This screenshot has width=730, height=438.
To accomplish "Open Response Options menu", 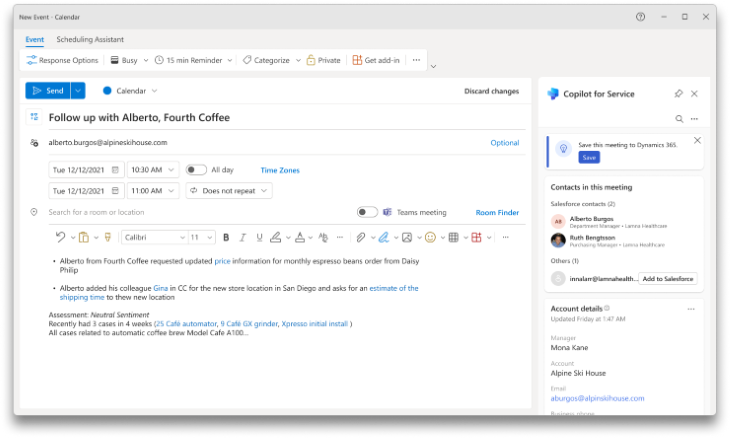I will pos(62,60).
